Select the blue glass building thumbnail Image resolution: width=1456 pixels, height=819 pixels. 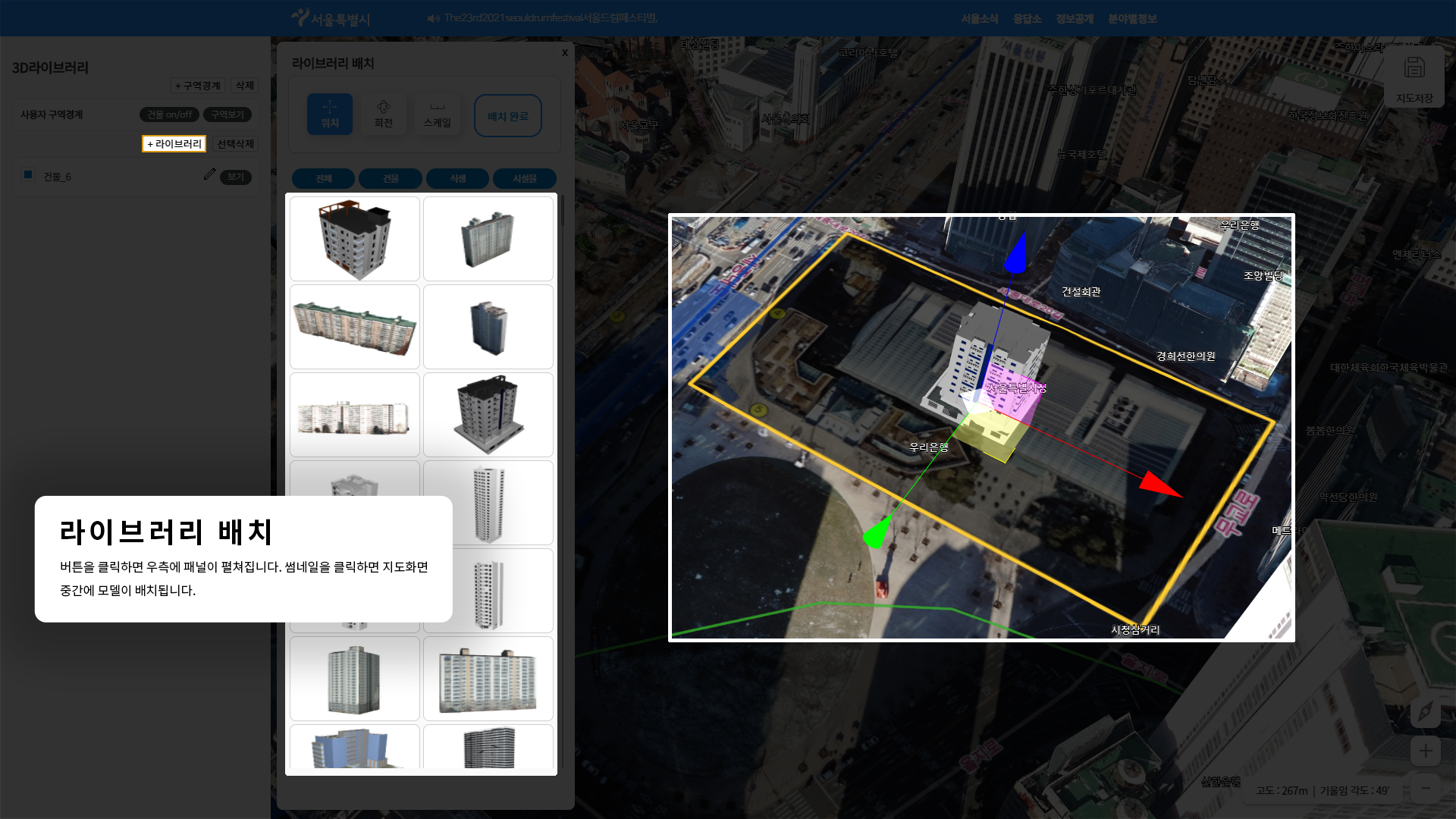point(355,748)
